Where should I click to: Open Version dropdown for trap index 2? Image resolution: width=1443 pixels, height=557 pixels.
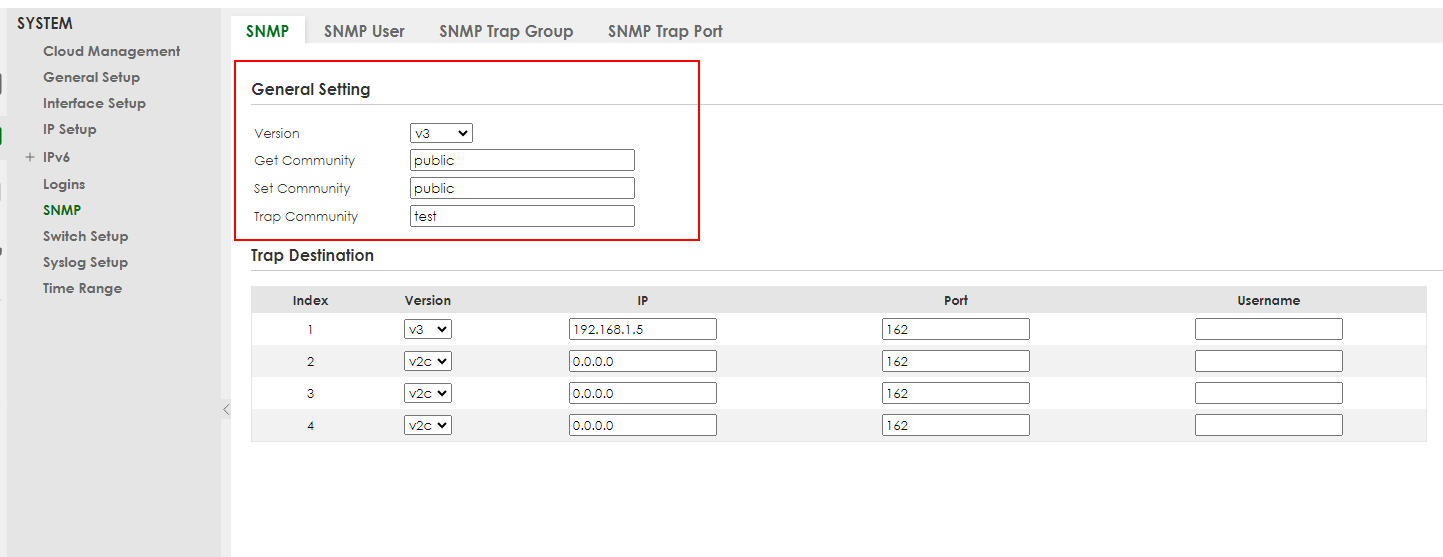428,361
